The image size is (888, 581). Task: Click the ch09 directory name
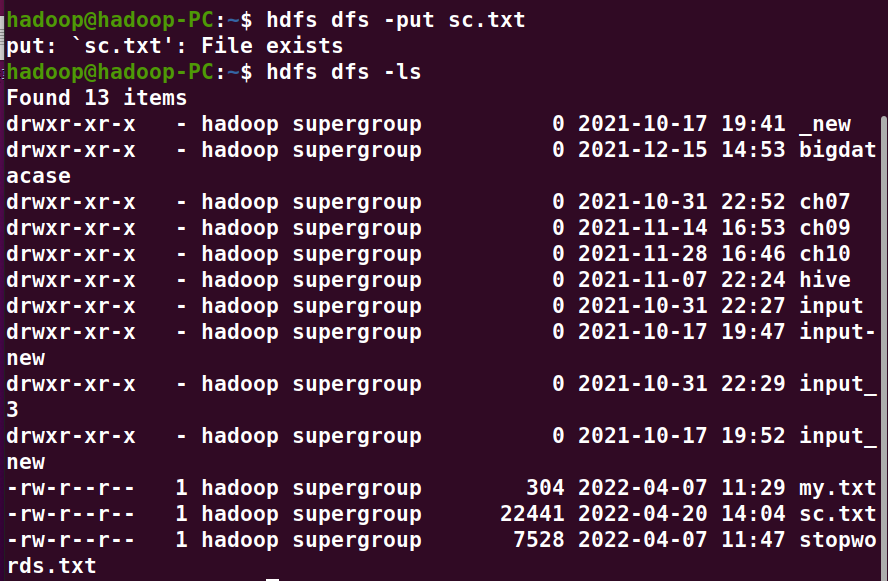point(825,228)
